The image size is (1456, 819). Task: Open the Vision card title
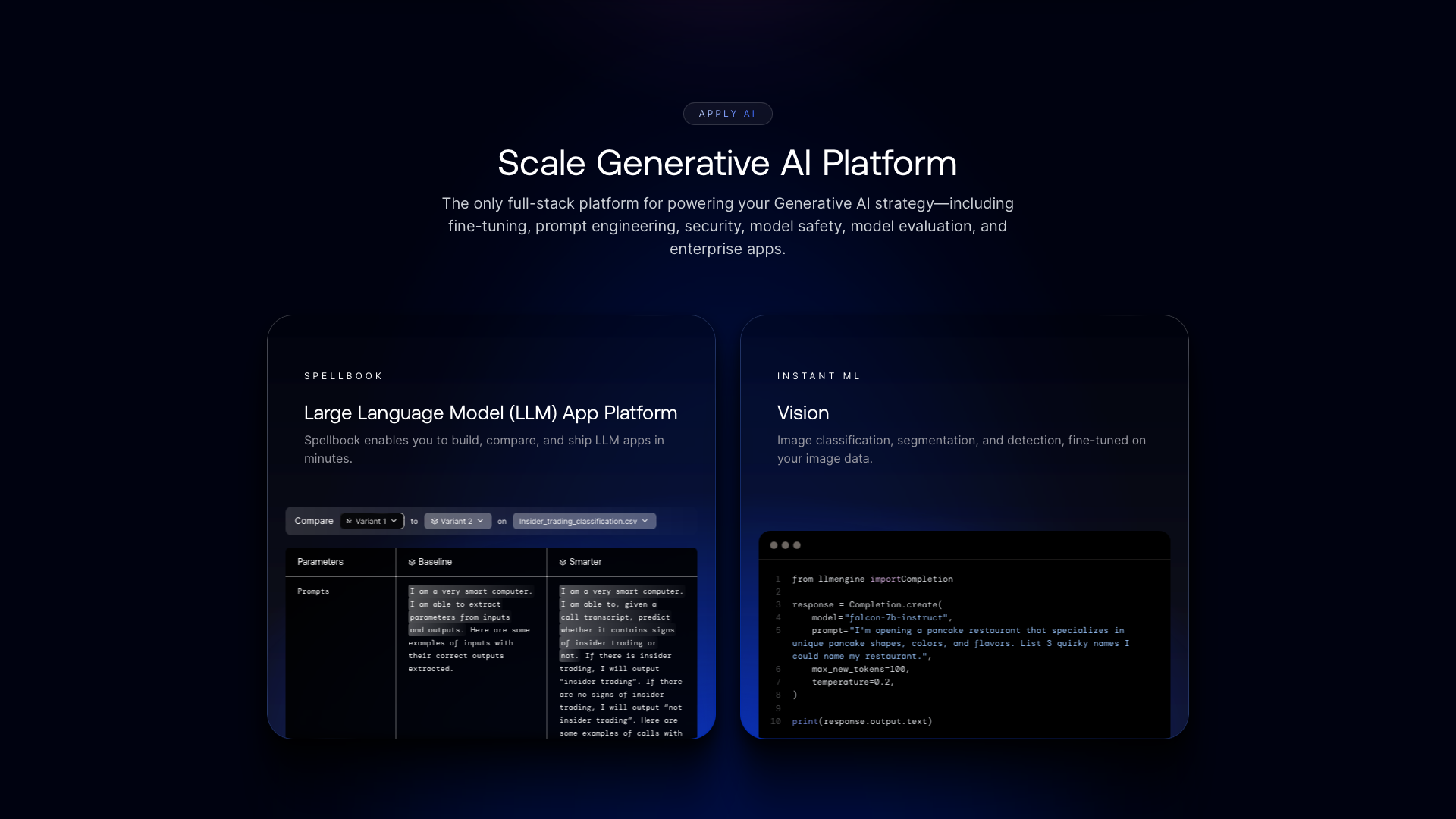pos(803,413)
